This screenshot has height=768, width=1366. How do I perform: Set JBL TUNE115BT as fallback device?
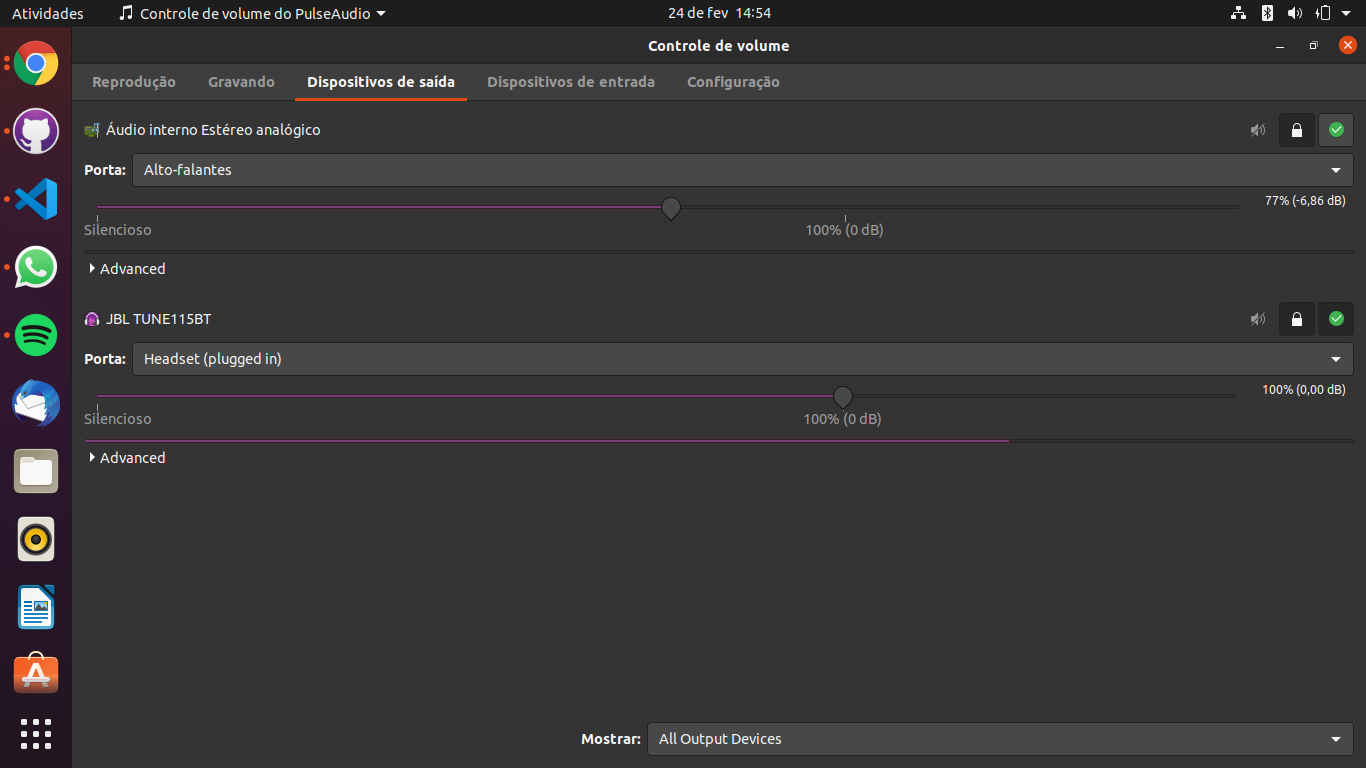1336,319
